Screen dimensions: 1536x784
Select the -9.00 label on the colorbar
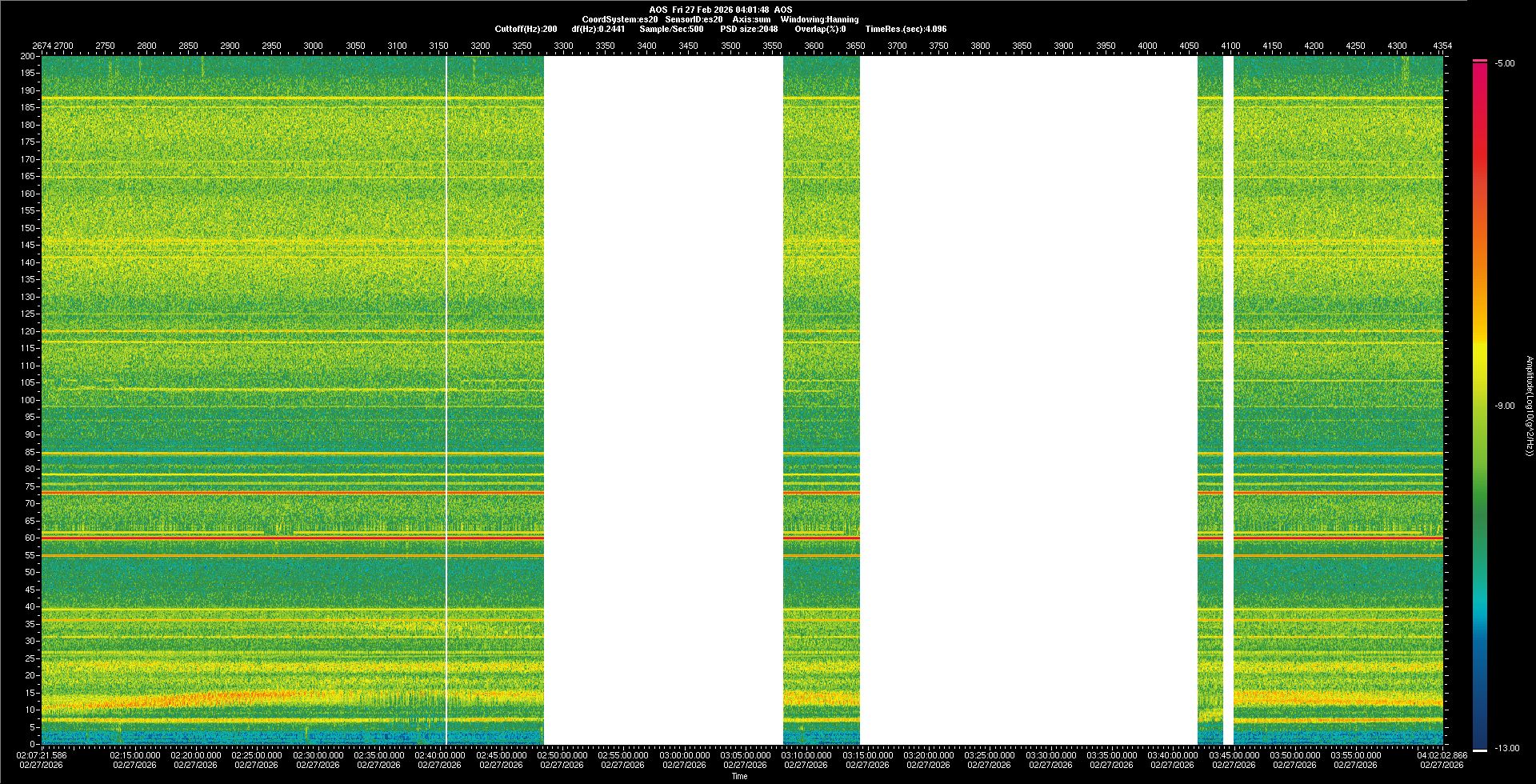pyautogui.click(x=1504, y=406)
